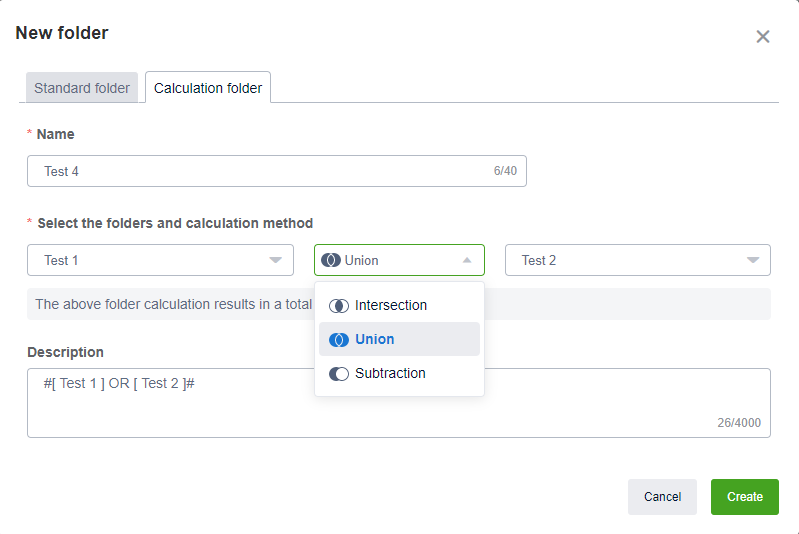Click the Subtraction venn icon
The height and width of the screenshot is (534, 799).
(x=339, y=374)
